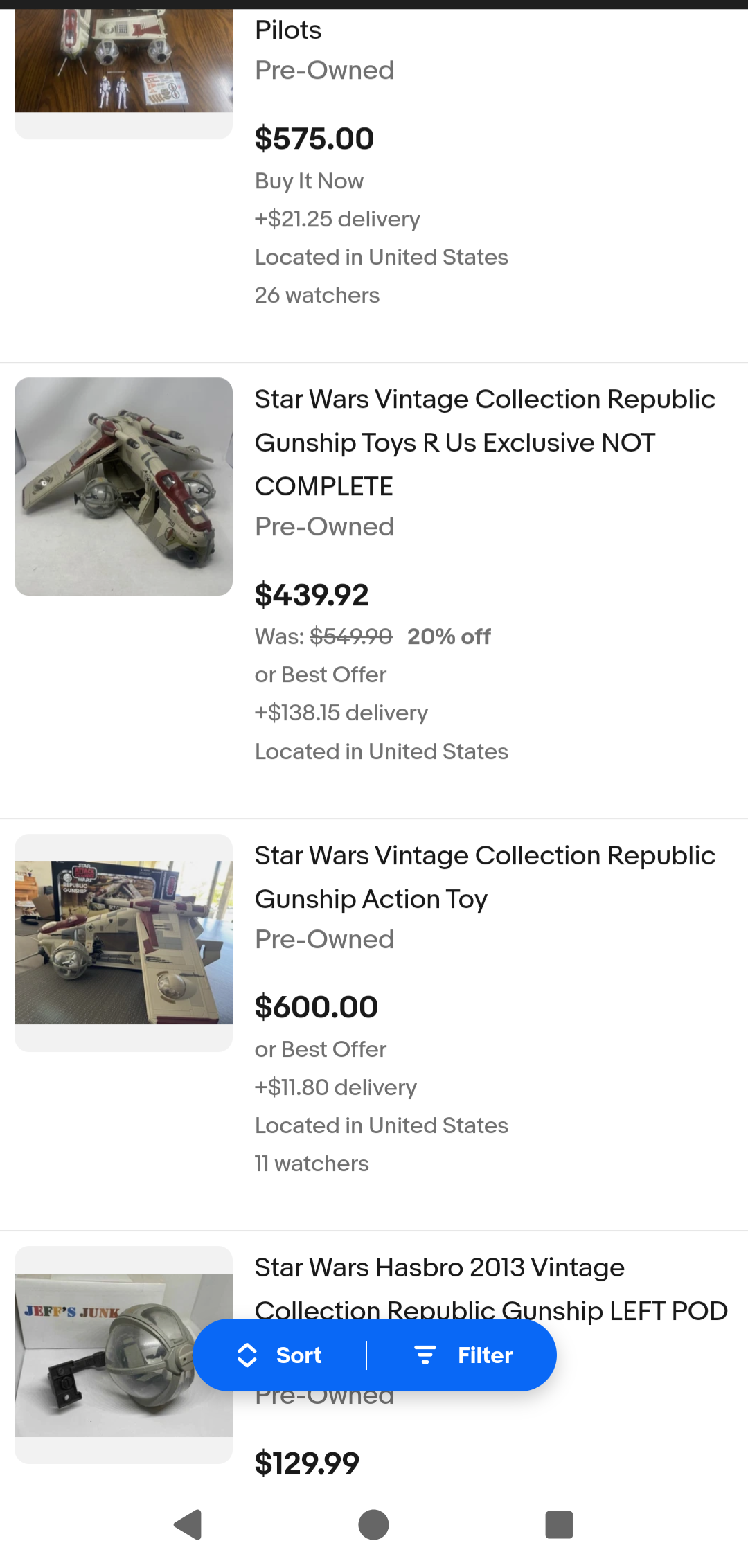Open the Toys R Us Exclusive listing title
Image resolution: width=748 pixels, height=1568 pixels.
tap(485, 442)
